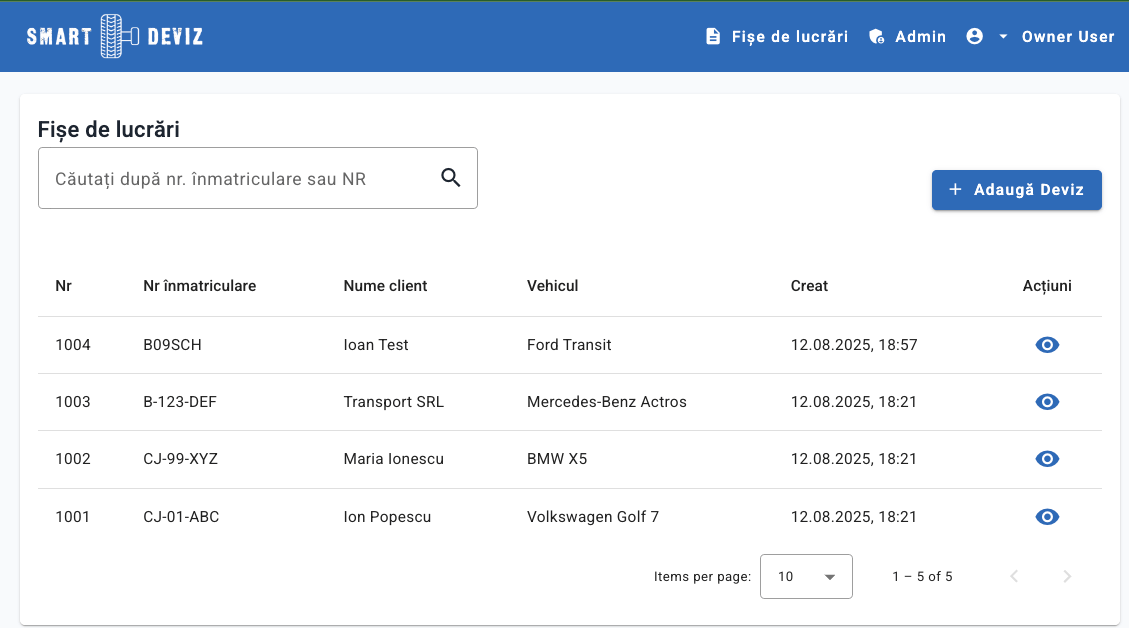Viewport: 1129px width, 628px height.
Task: Open the Fișe de lucrări menu item
Action: (789, 37)
